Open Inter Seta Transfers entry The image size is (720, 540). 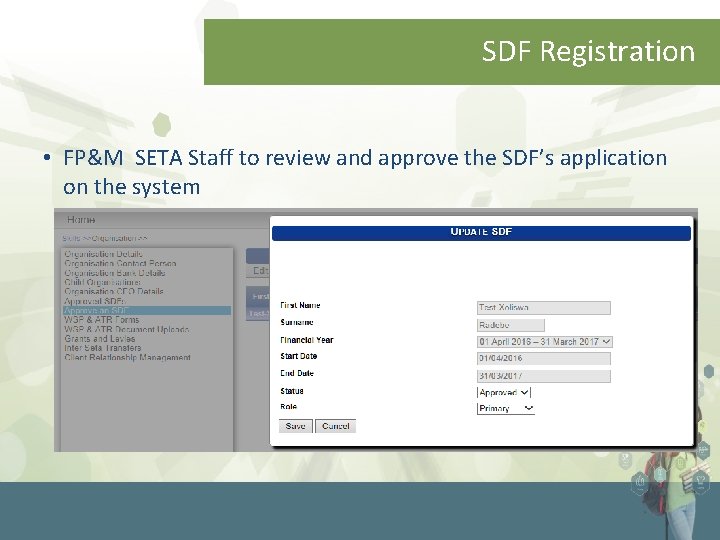[103, 348]
